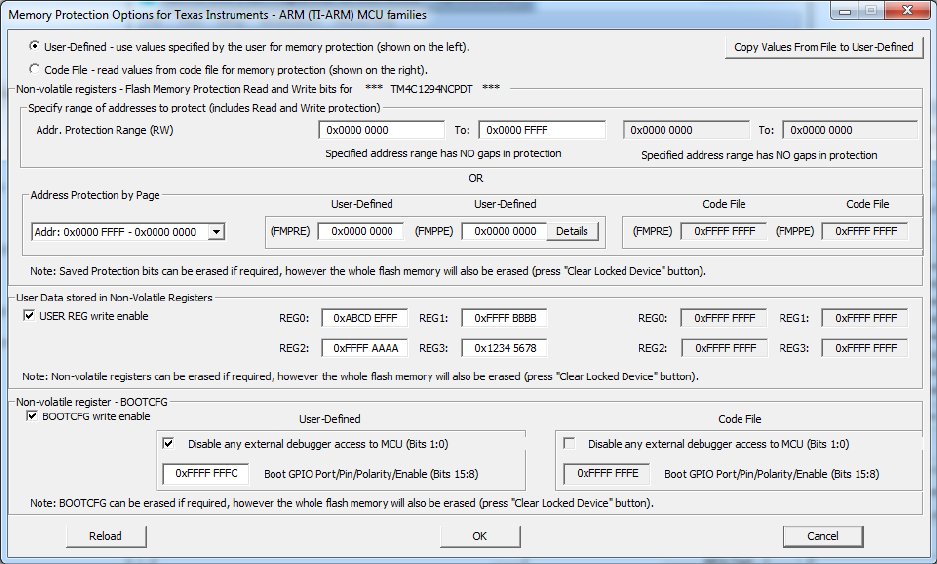Viewport: 937px width, 564px height.
Task: Click the user-defined protection range start address field
Action: [x=381, y=130]
